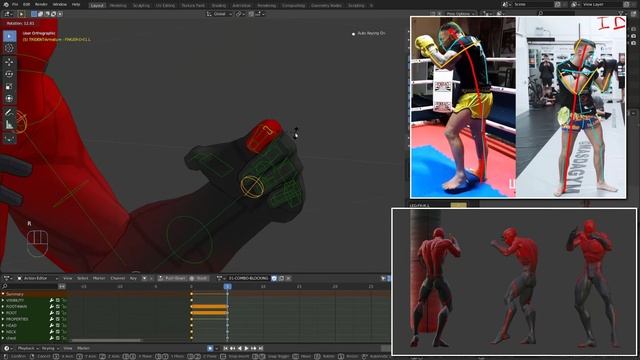This screenshot has width=640, height=360.
Task: Click the Action Editor horizontal scrollbar
Action: 106,340
